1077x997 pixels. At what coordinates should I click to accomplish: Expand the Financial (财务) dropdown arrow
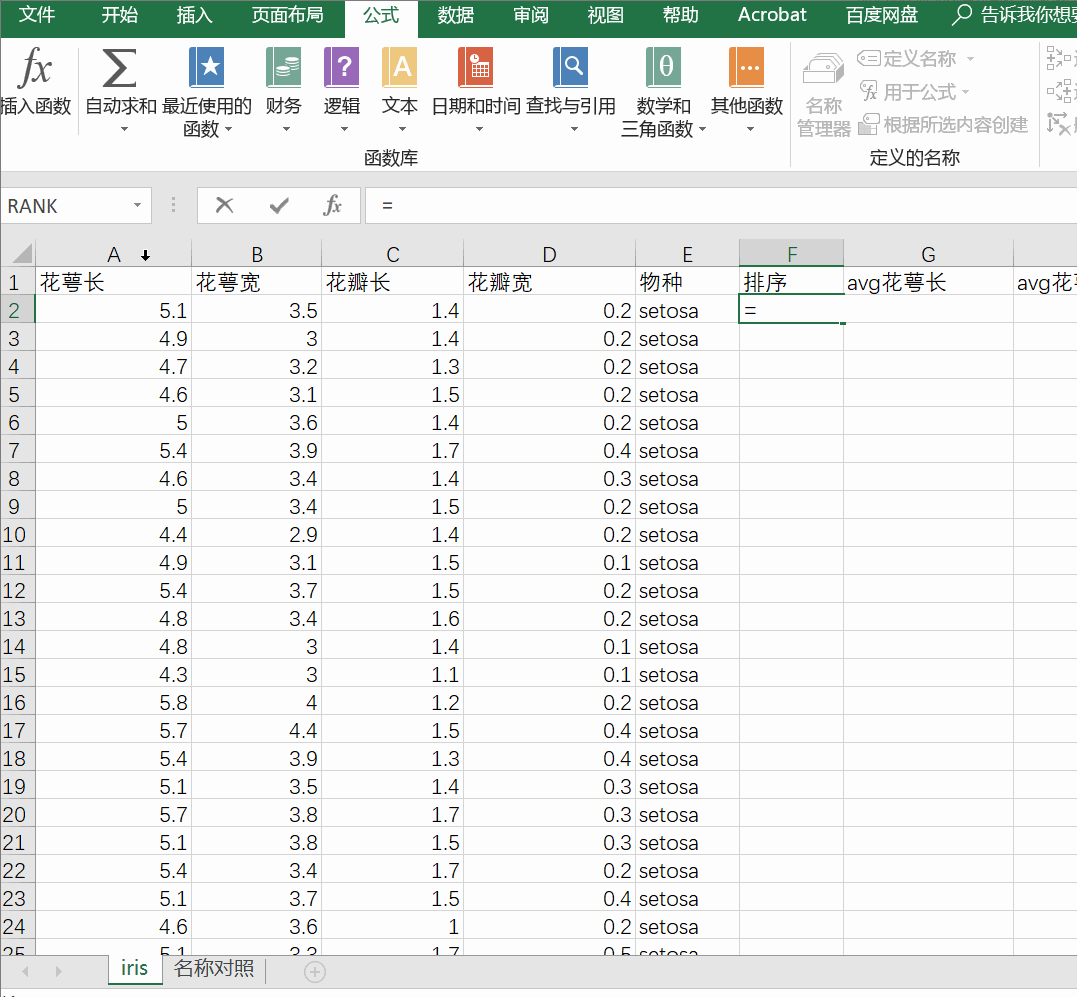point(286,129)
